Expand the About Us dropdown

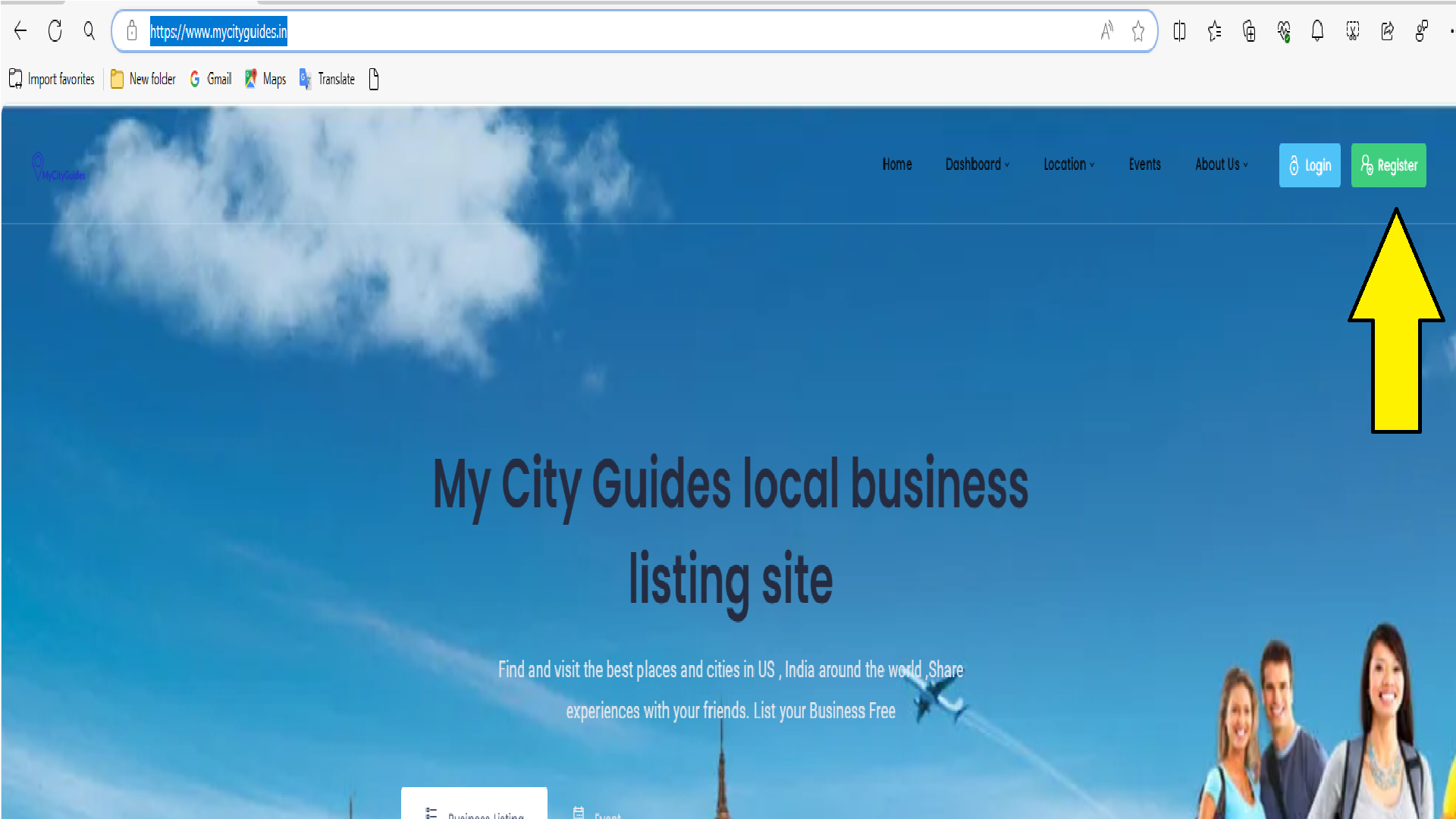point(1221,165)
